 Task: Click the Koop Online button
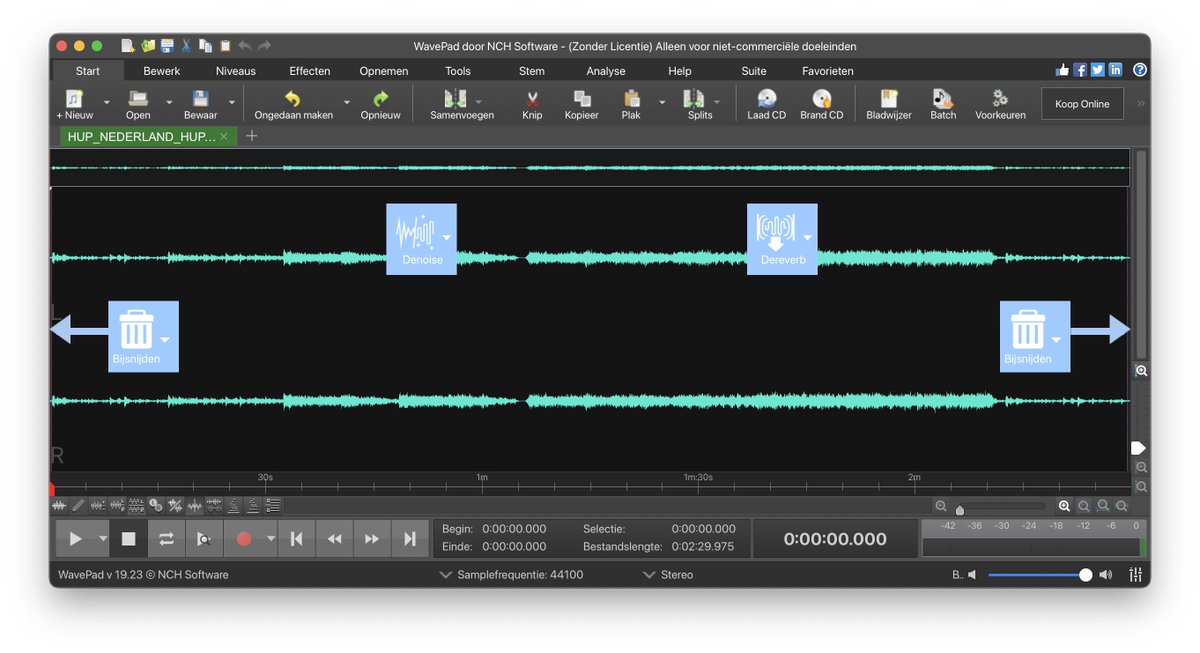[1082, 104]
